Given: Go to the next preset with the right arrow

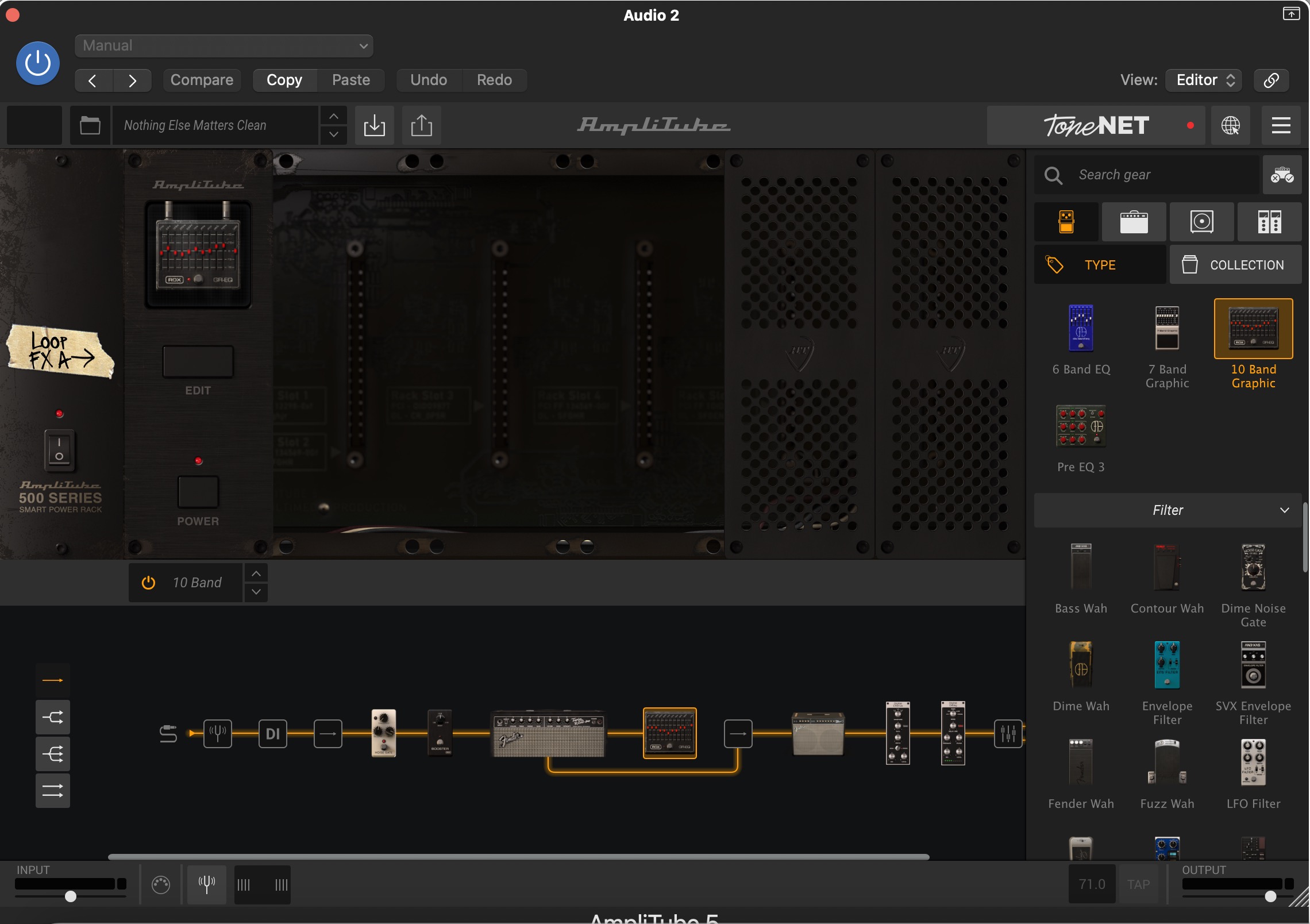Looking at the screenshot, I should 132,80.
